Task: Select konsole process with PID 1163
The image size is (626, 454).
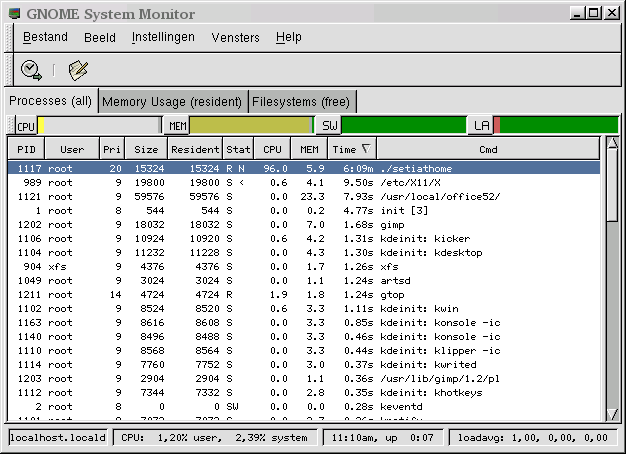Action: [304, 322]
